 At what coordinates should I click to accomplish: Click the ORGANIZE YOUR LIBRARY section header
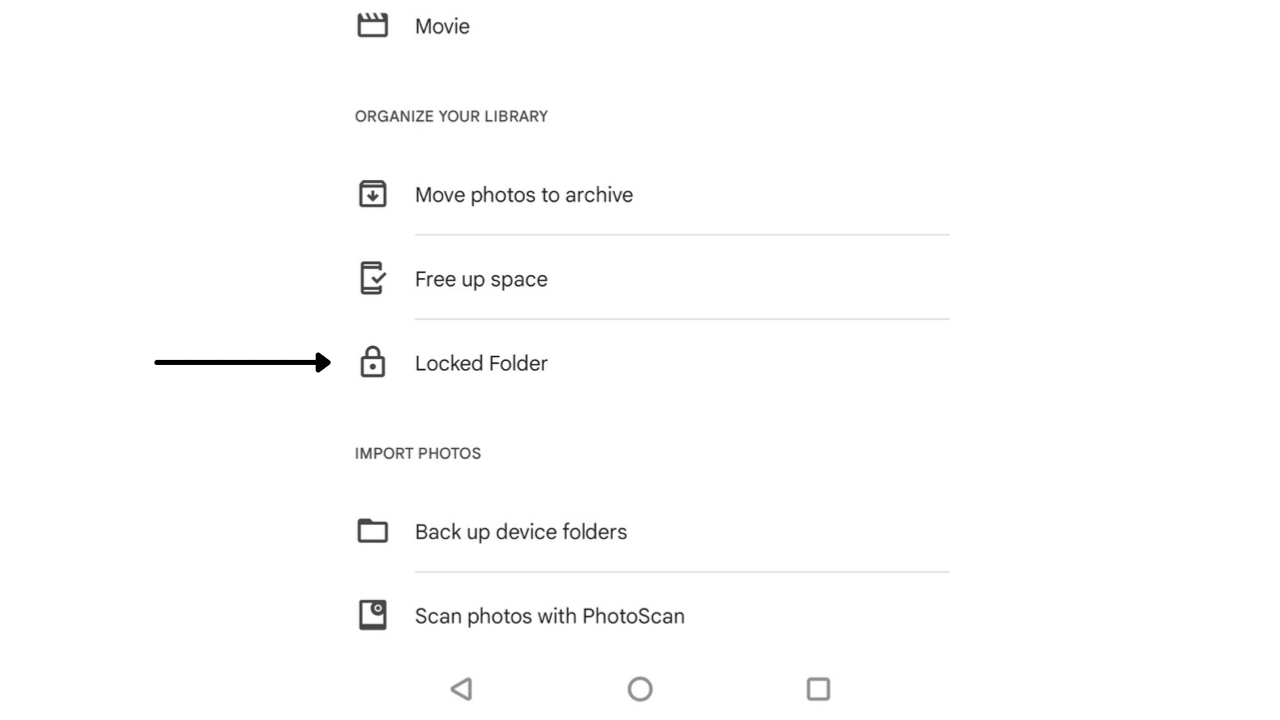click(451, 116)
